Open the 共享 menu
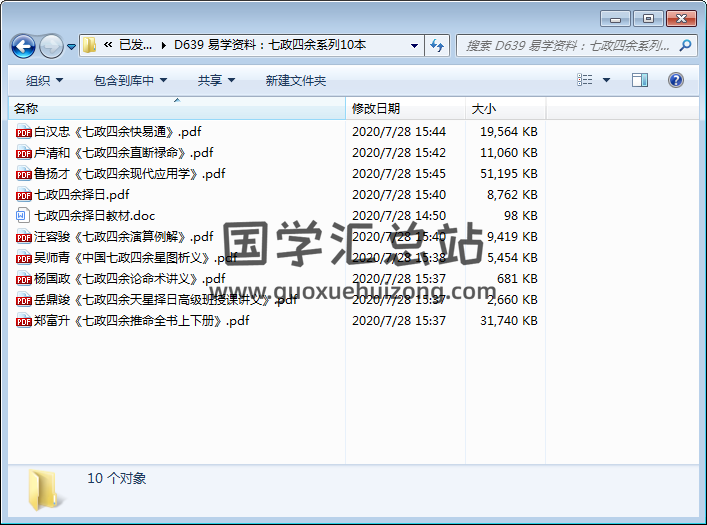 216,80
